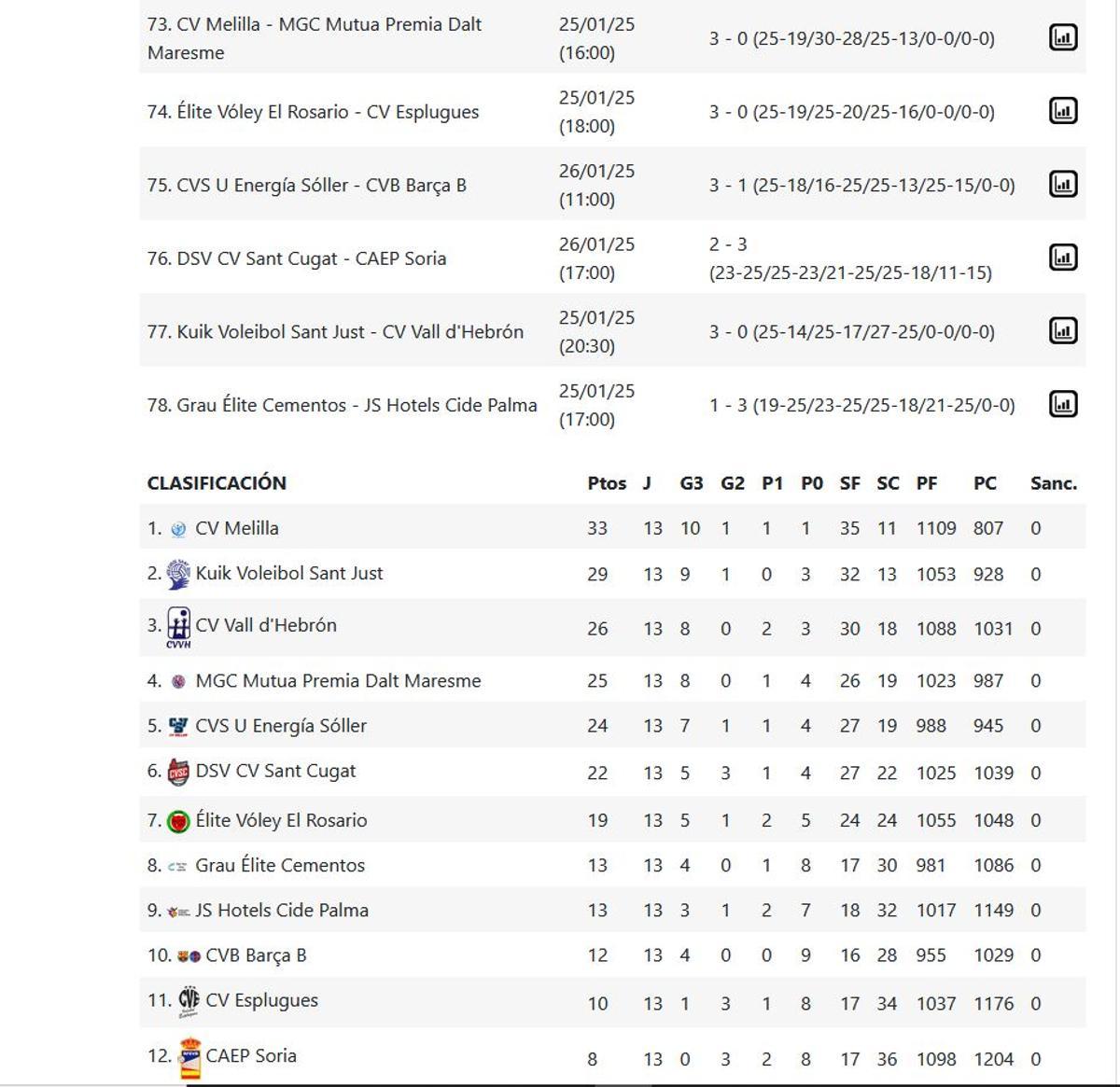Image resolution: width=1120 pixels, height=1087 pixels.
Task: Open statistics for DSV Sant Cugat vs CAEP Soria
Action: click(1063, 258)
